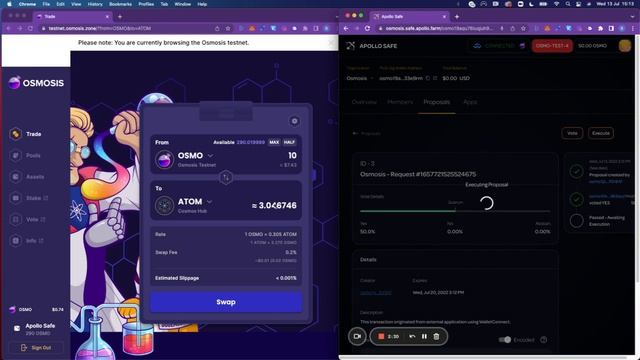640x360 pixels.
Task: Click the vote progress bar in Vote Details
Action: (455, 211)
